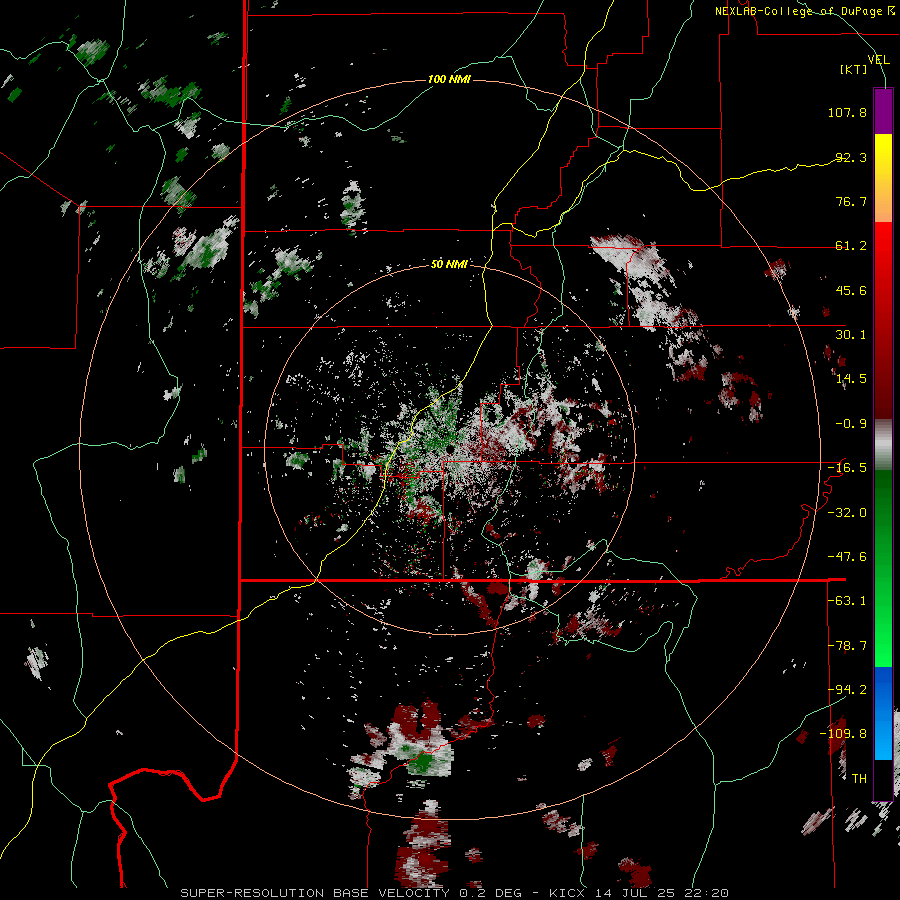Click the Super-Resolution Base Velocity caption text
The width and height of the screenshot is (900, 900).
coord(455,893)
